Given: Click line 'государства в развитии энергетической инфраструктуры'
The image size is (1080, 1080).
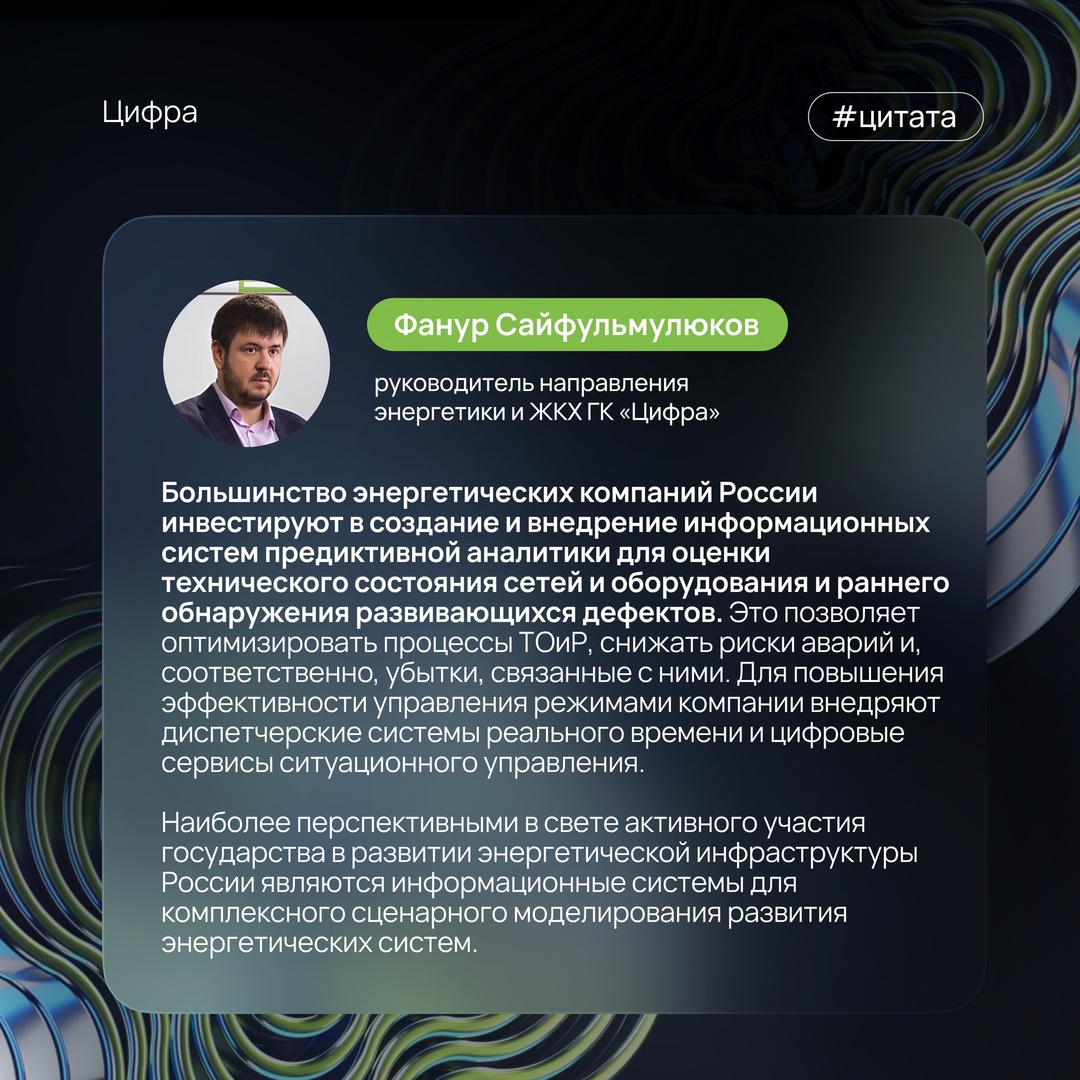Looking at the screenshot, I should click(539, 853).
